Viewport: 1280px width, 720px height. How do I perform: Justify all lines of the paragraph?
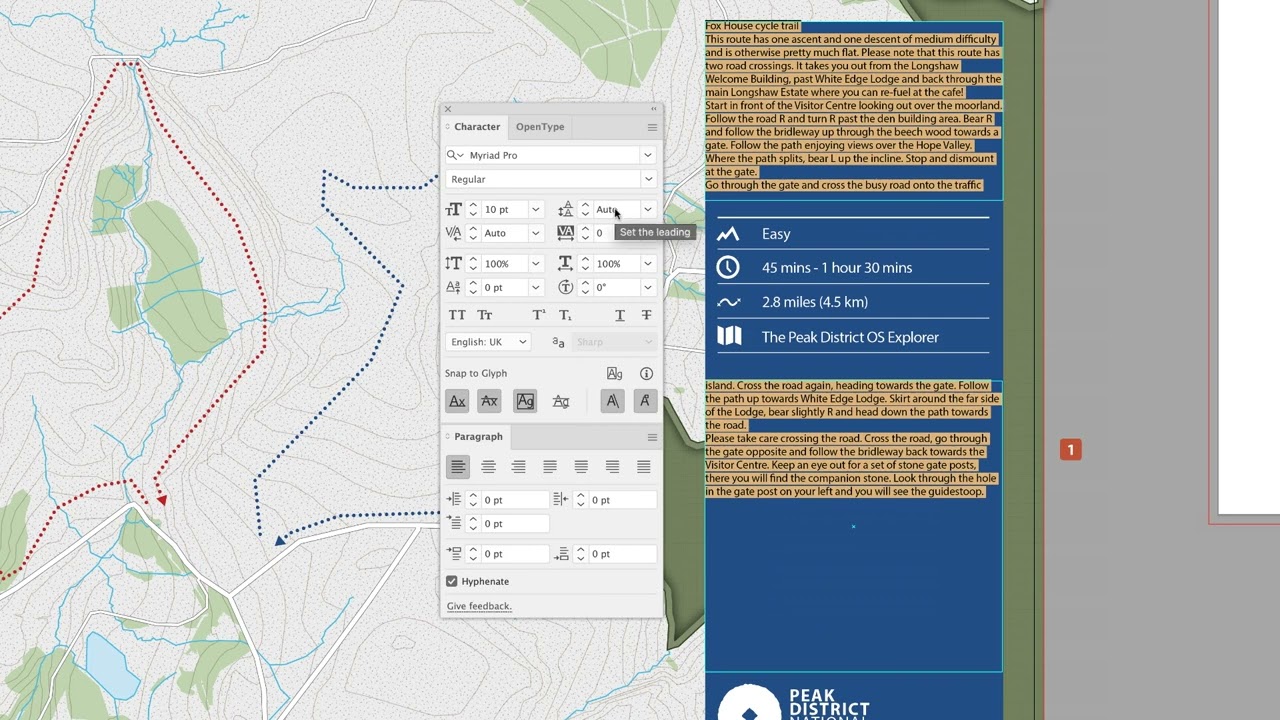coord(643,467)
